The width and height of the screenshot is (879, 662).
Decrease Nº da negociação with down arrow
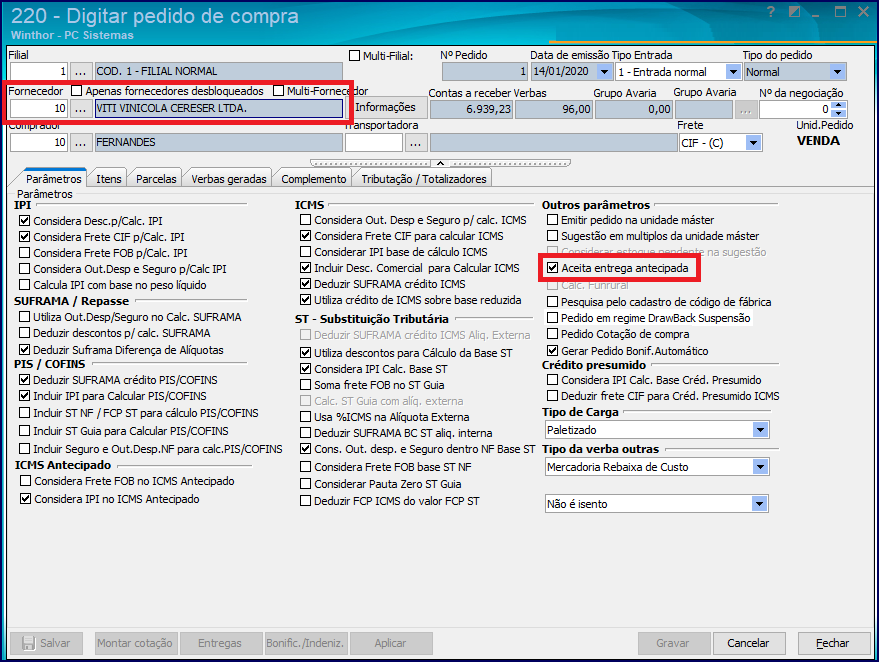pos(839,113)
